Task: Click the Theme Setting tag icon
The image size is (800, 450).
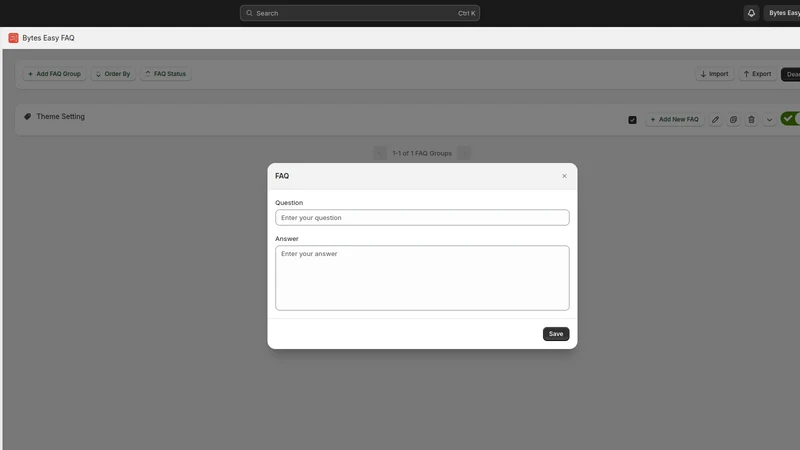Action: [x=28, y=116]
